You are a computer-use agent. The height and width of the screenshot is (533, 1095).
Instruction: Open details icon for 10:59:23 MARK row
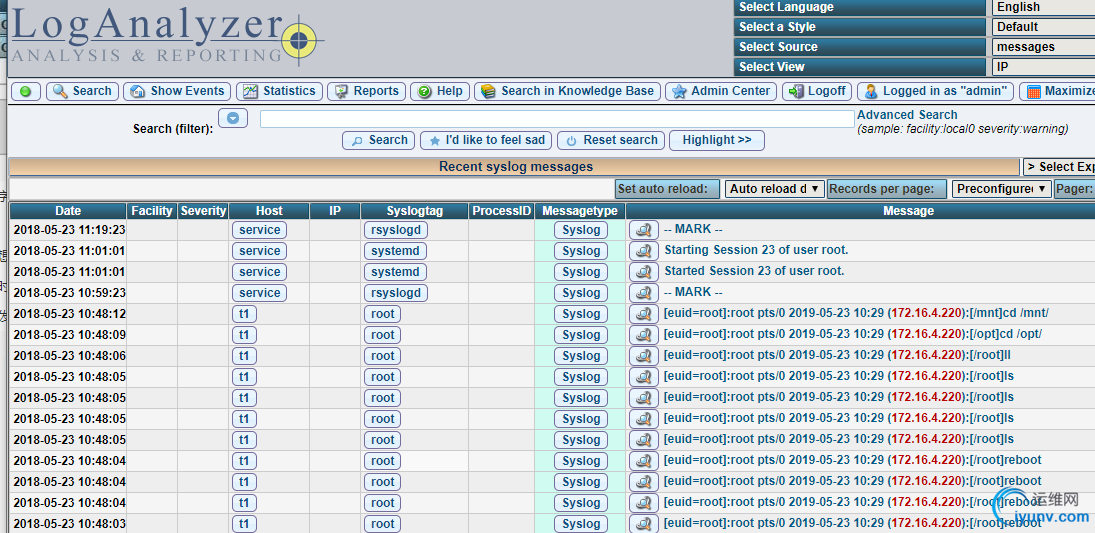[x=643, y=293]
